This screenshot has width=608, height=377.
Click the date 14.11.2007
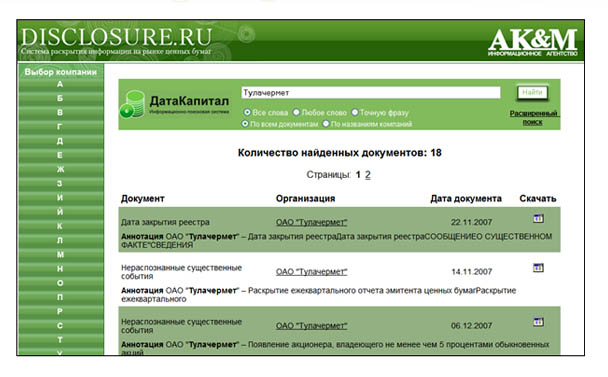[471, 272]
